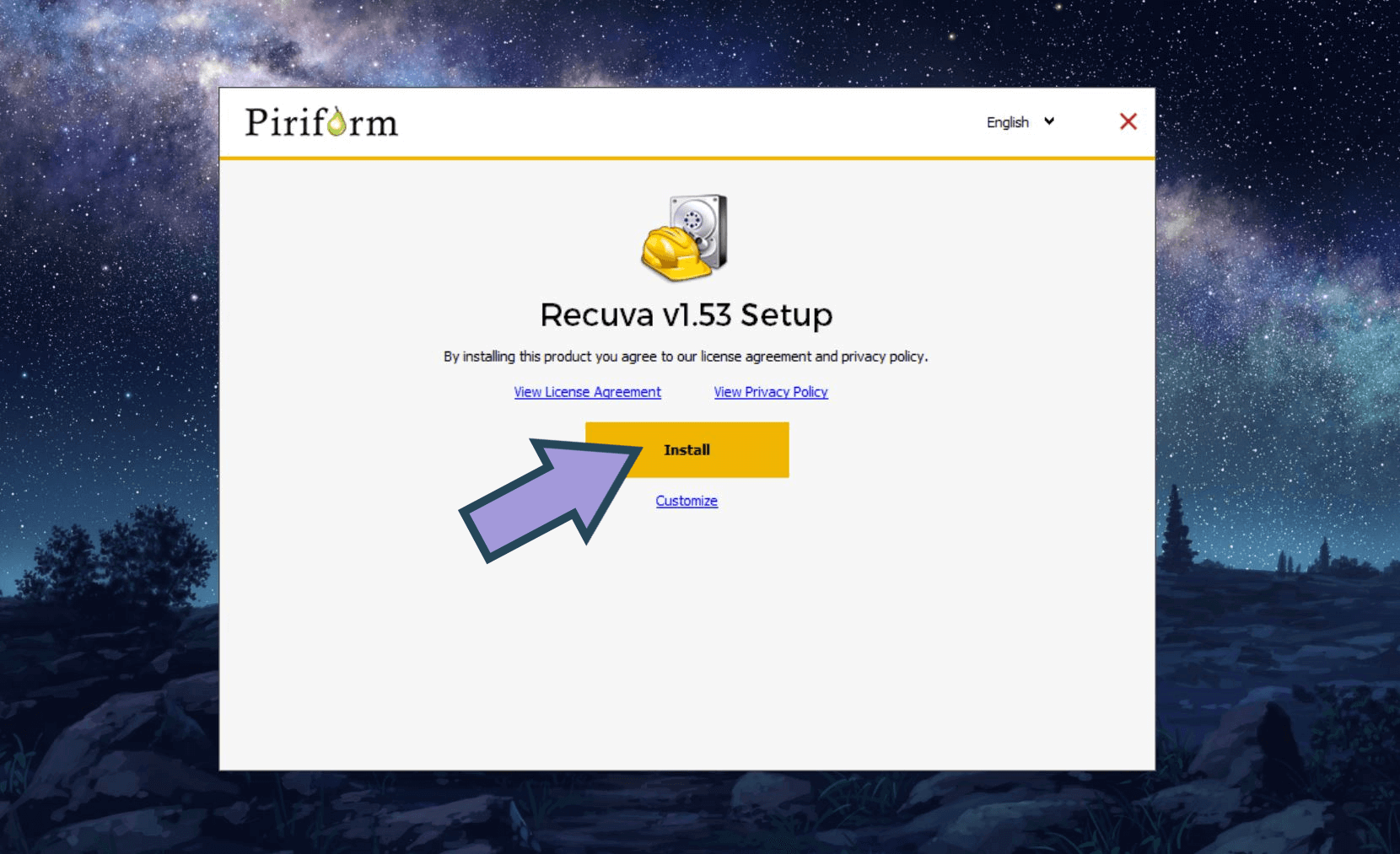Image resolution: width=1400 pixels, height=854 pixels.
Task: Click the yellow Install button
Action: (687, 449)
